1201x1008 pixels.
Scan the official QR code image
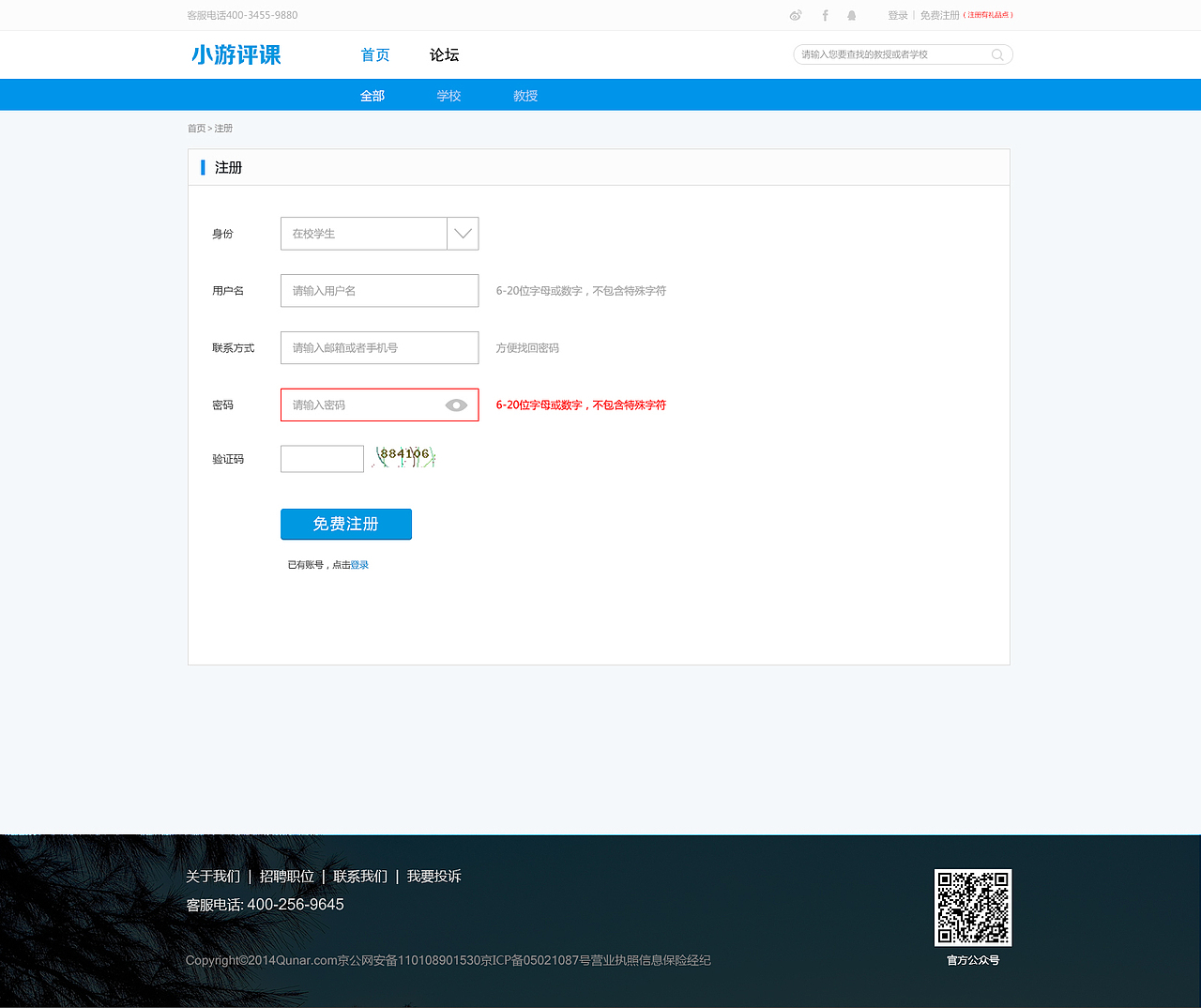973,908
